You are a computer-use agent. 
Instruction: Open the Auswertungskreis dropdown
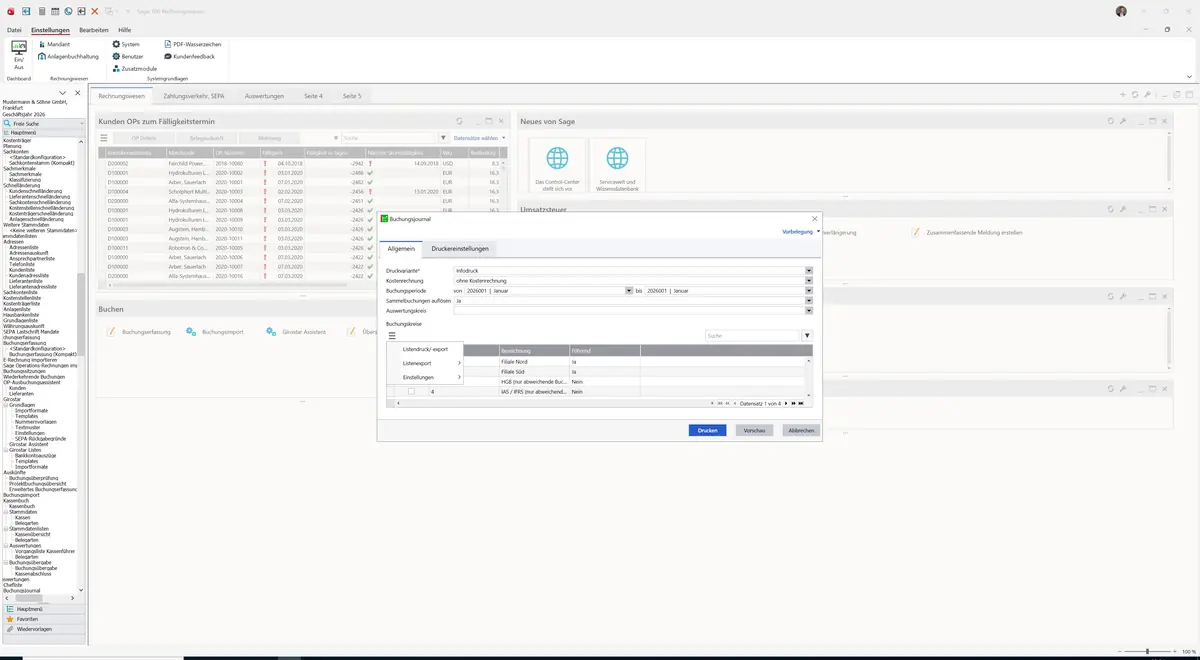[x=808, y=310]
